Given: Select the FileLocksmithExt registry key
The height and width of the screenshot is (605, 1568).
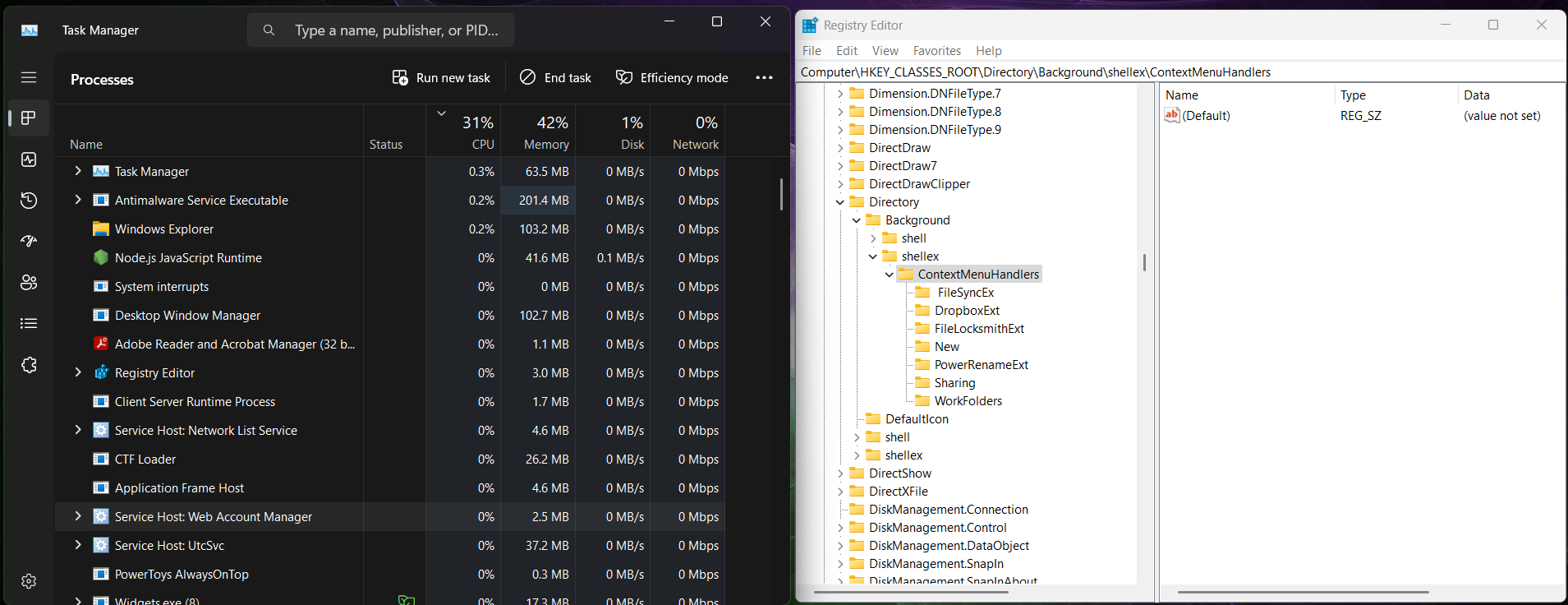Looking at the screenshot, I should click(x=979, y=329).
